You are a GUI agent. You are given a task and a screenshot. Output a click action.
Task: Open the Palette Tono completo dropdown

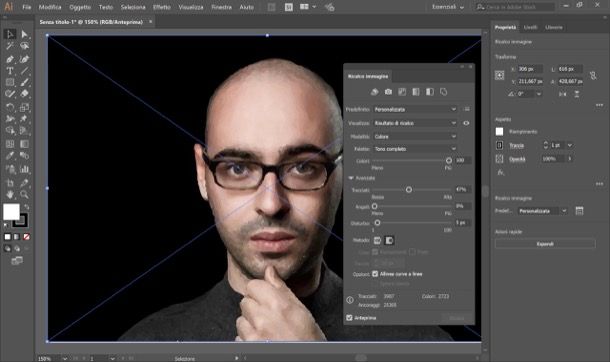(x=415, y=149)
